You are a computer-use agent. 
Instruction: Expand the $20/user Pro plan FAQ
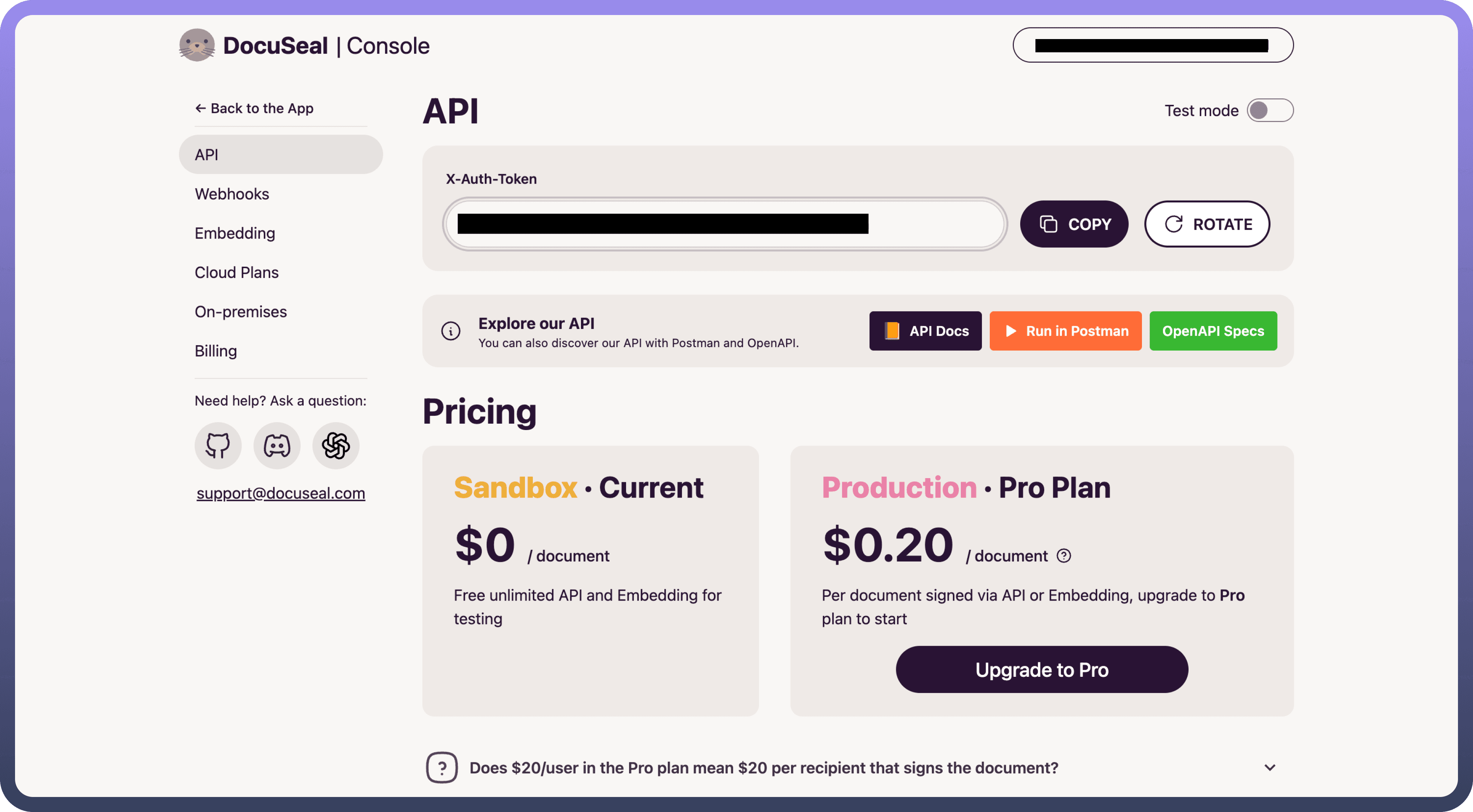1269,767
